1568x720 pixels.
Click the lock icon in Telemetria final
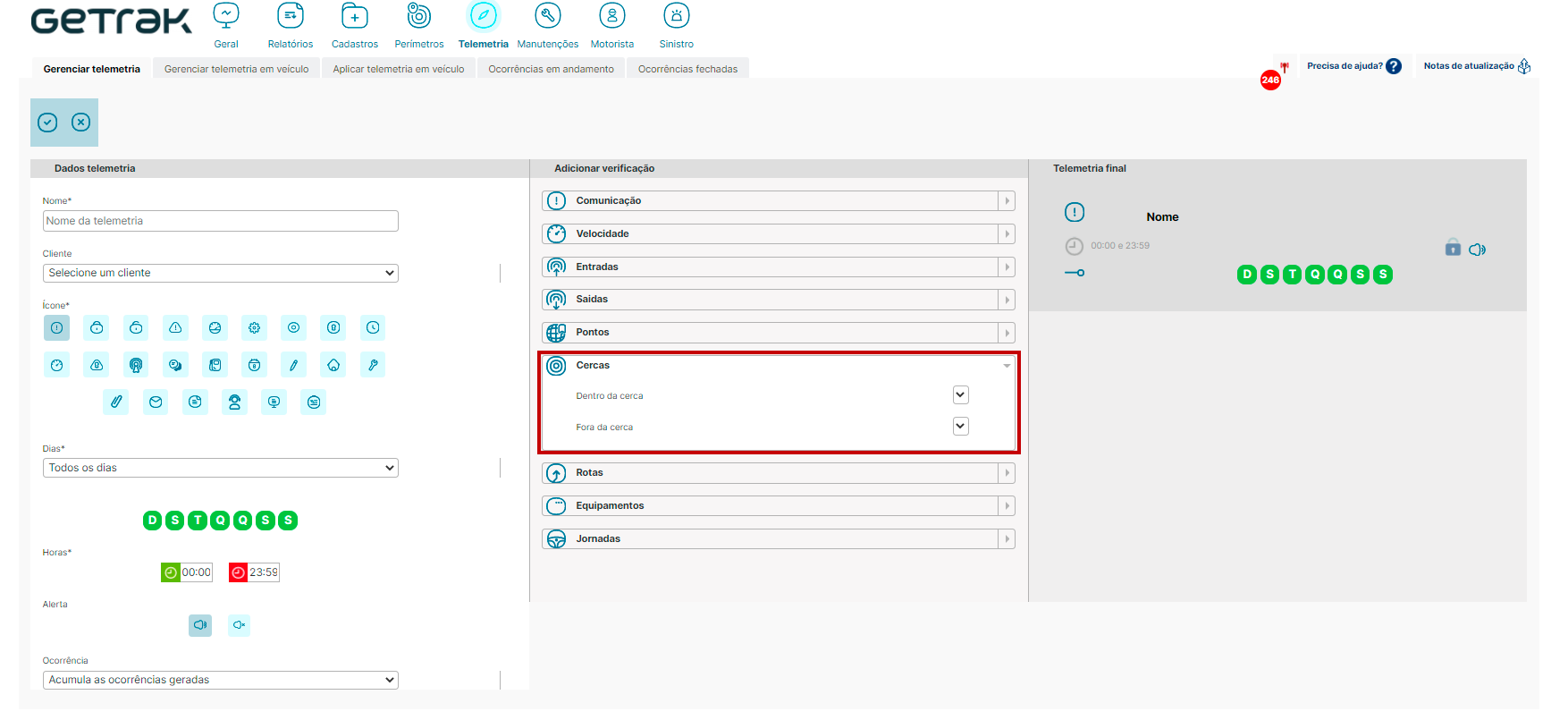pyautogui.click(x=1453, y=248)
